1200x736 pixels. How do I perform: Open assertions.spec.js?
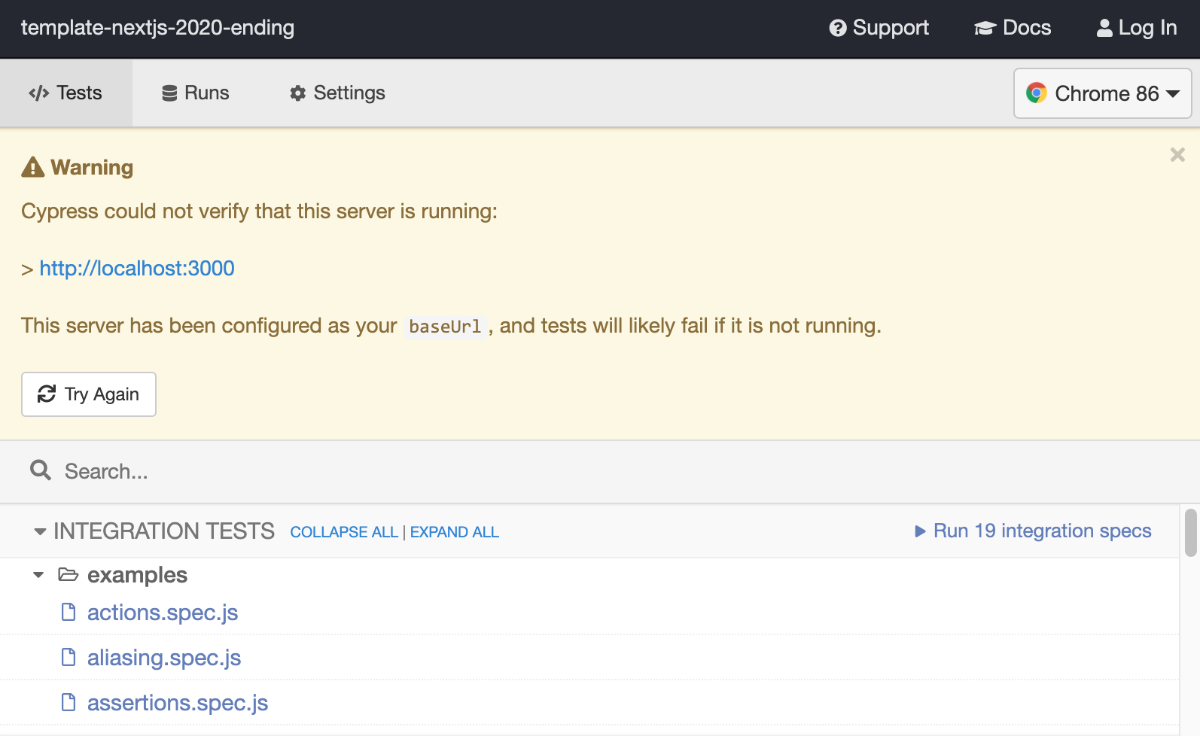point(178,703)
